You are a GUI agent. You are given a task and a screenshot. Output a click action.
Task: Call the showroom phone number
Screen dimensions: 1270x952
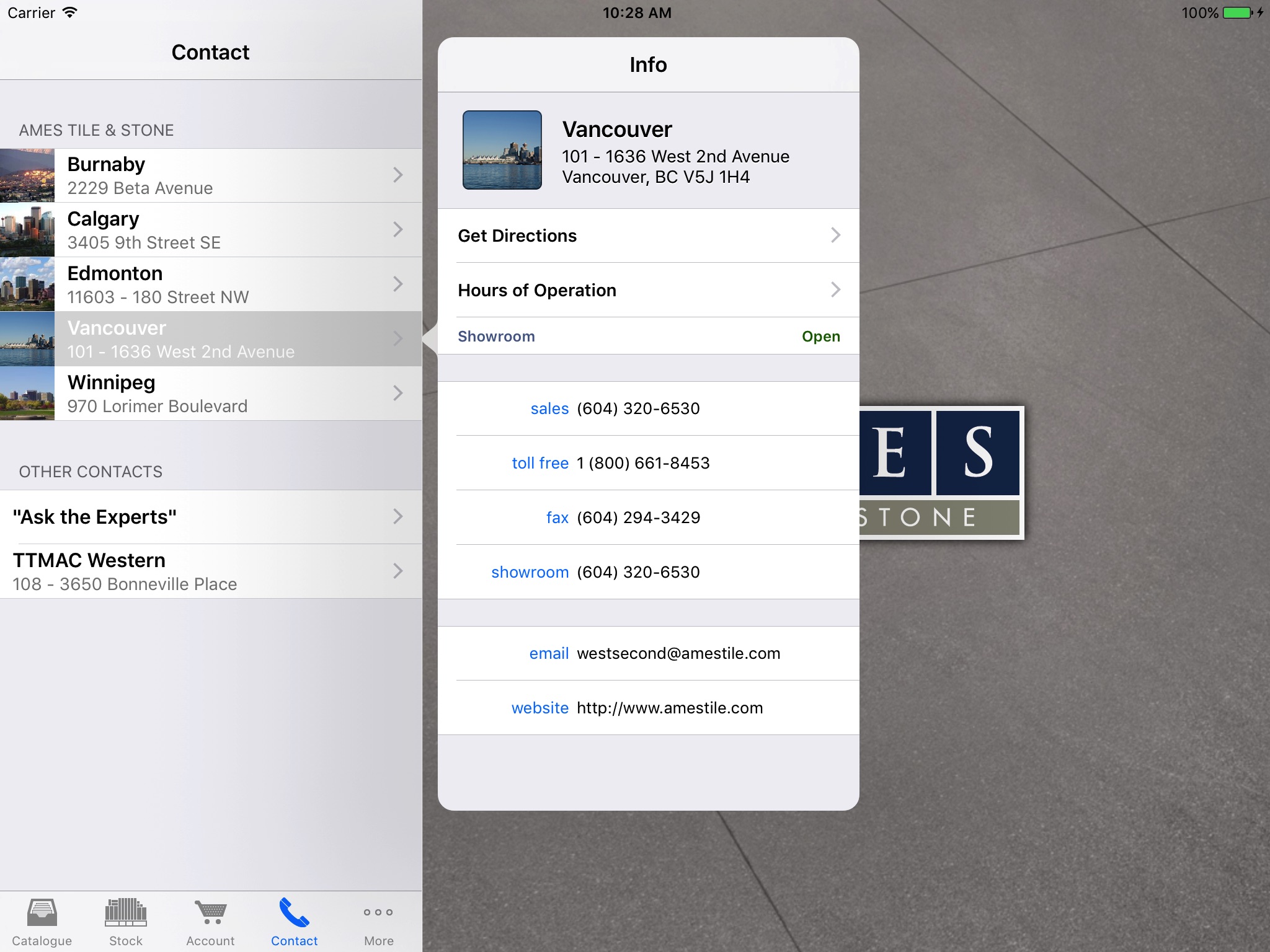click(x=638, y=572)
